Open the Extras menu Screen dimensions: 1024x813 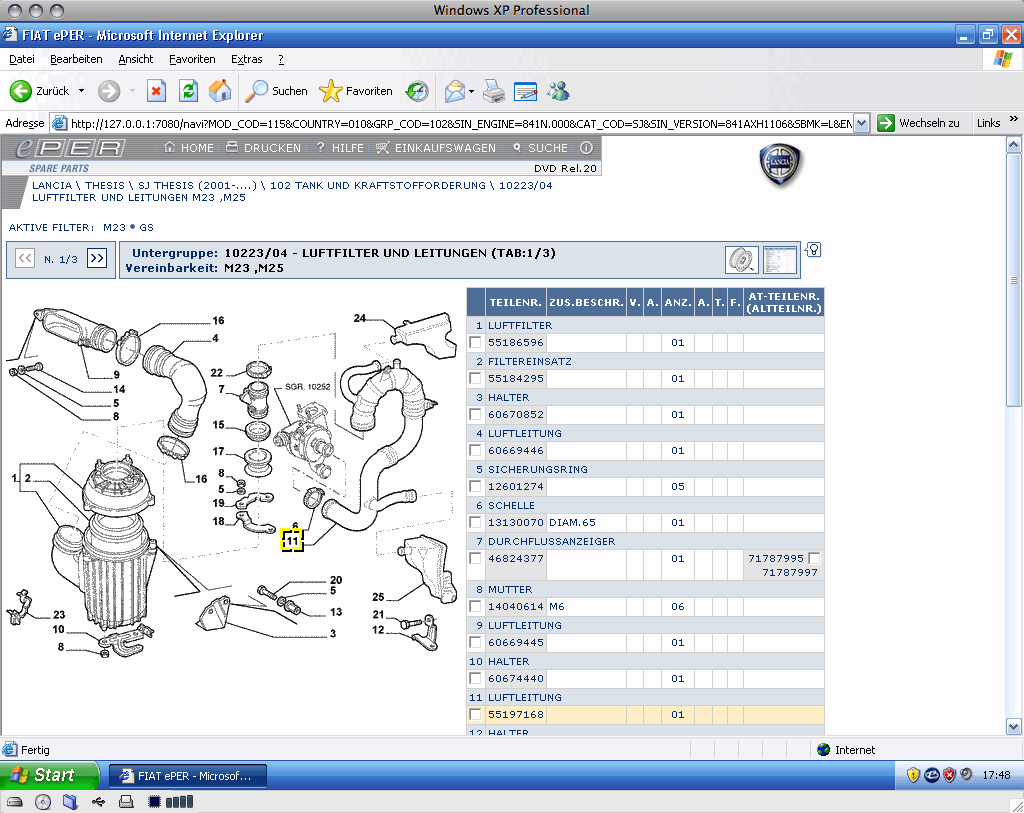point(247,59)
